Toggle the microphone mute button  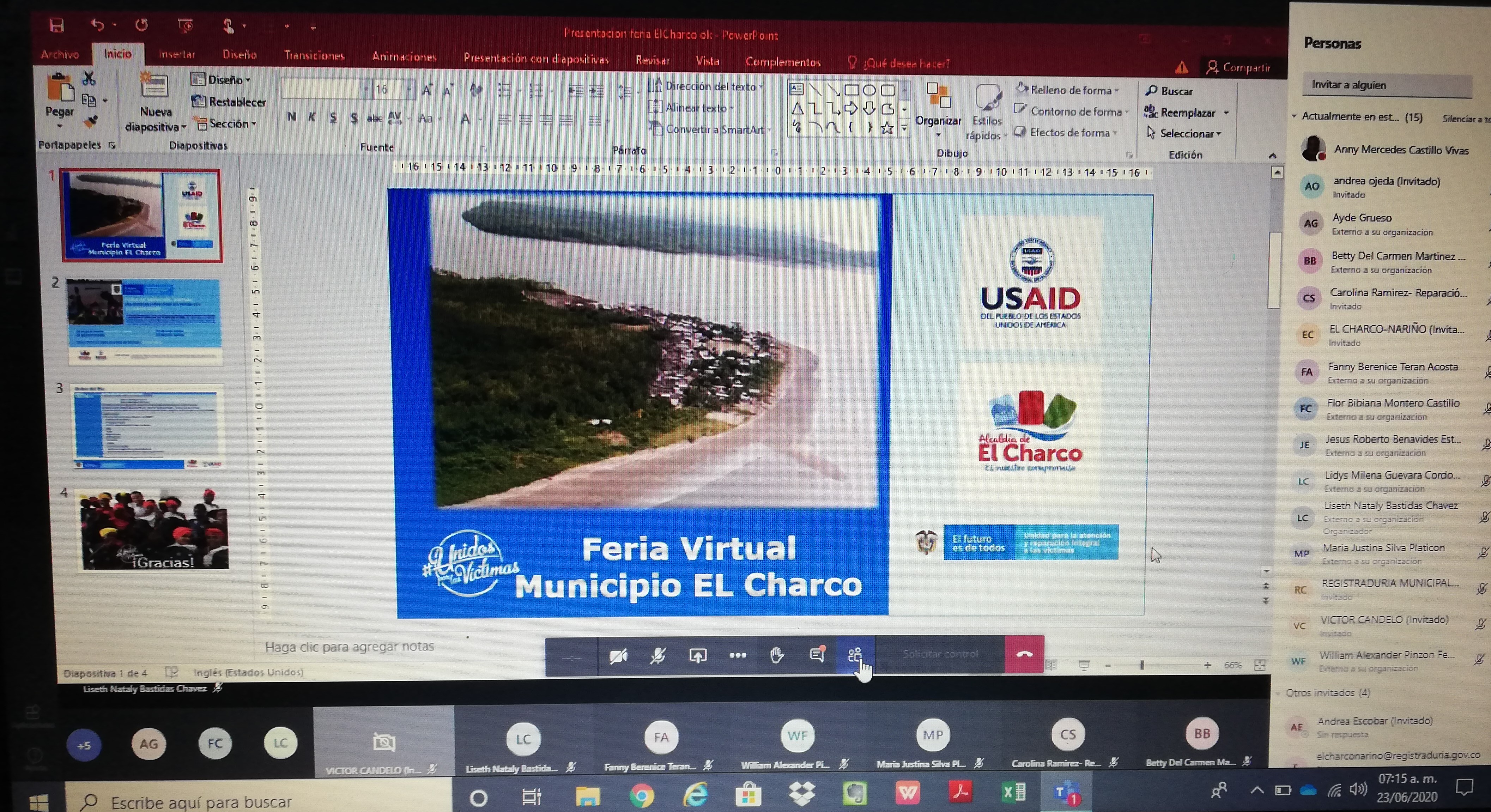pos(658,656)
